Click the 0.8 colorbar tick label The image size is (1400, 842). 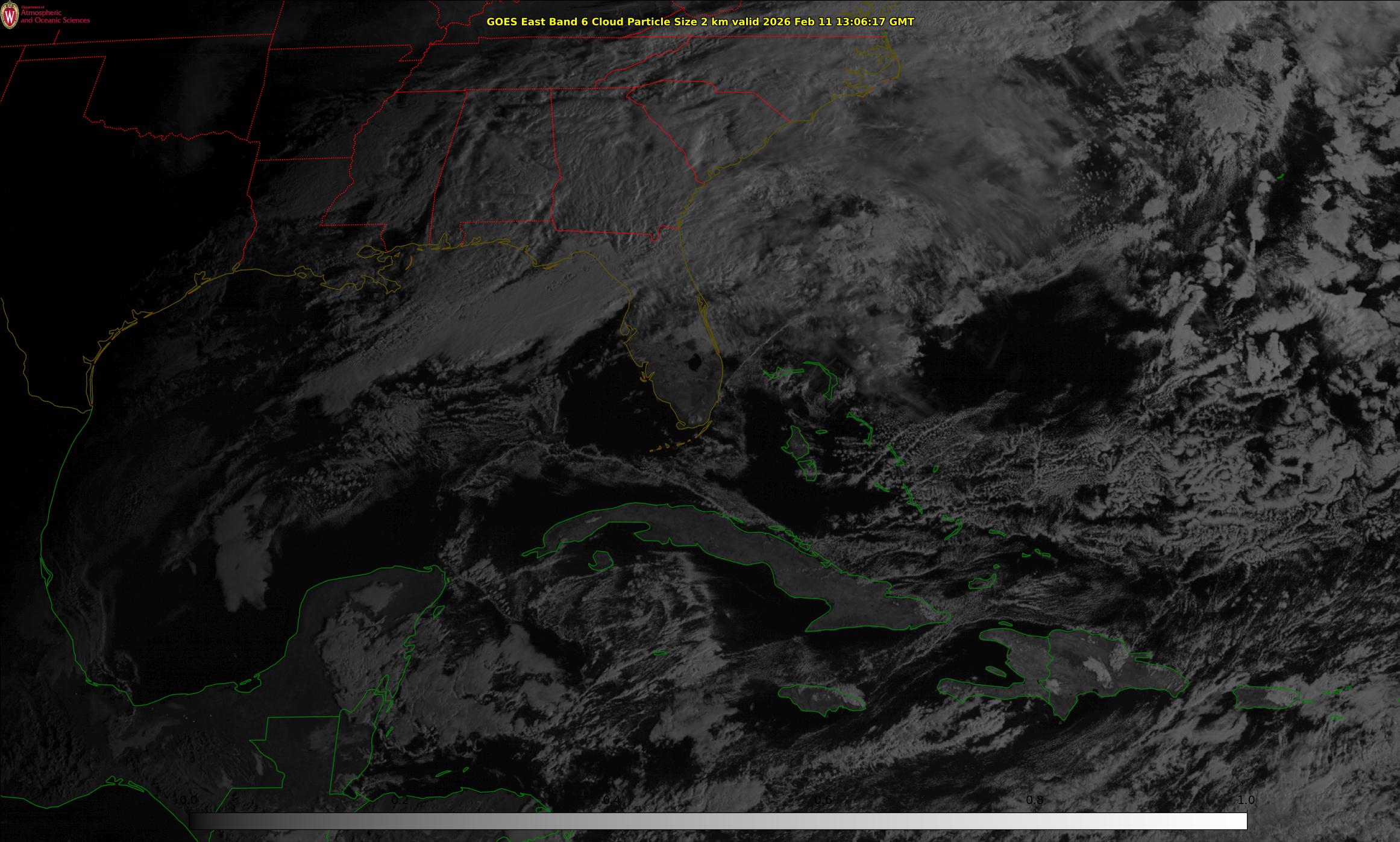pyautogui.click(x=1035, y=800)
